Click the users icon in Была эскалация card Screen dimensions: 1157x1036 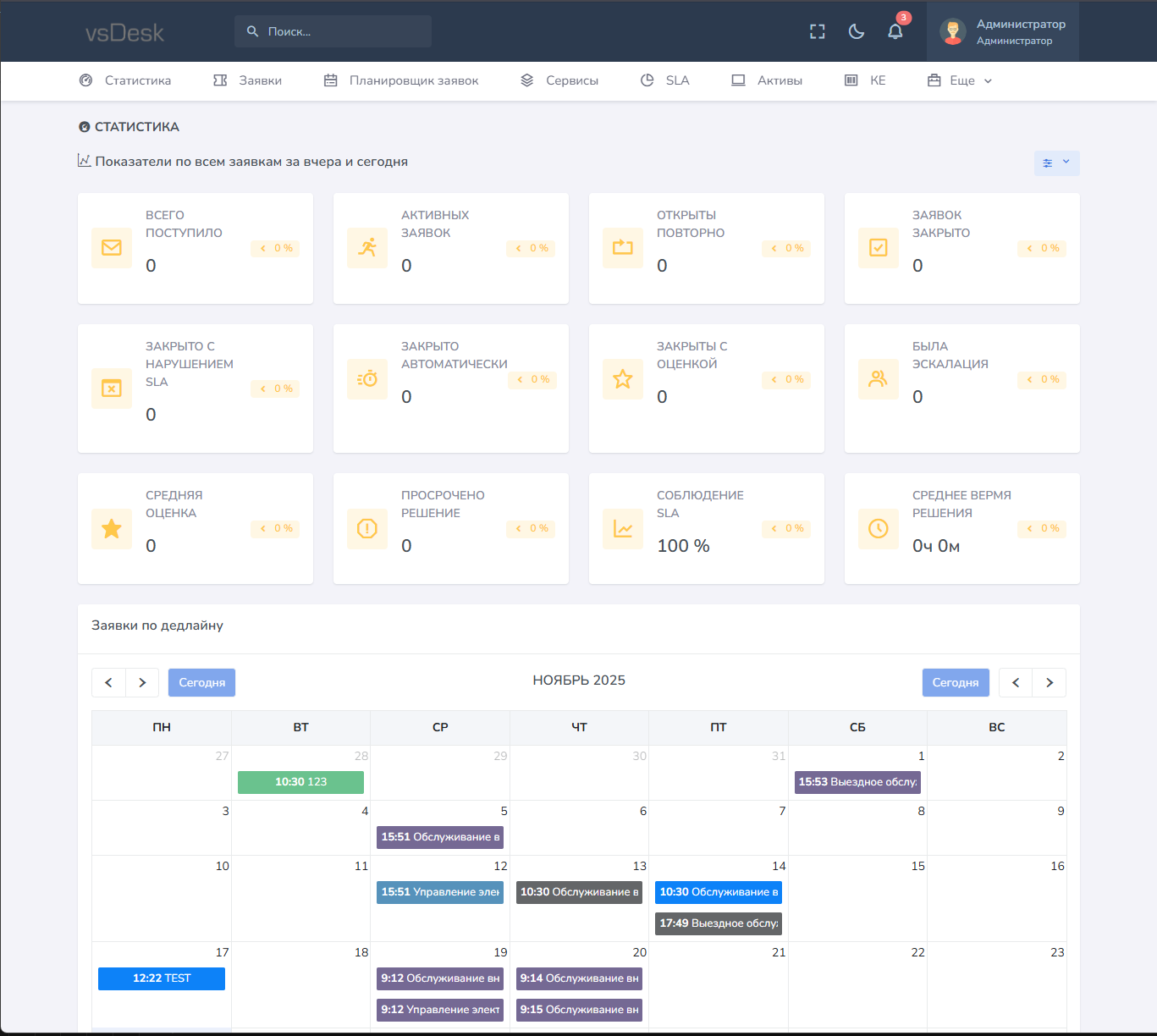(x=879, y=379)
